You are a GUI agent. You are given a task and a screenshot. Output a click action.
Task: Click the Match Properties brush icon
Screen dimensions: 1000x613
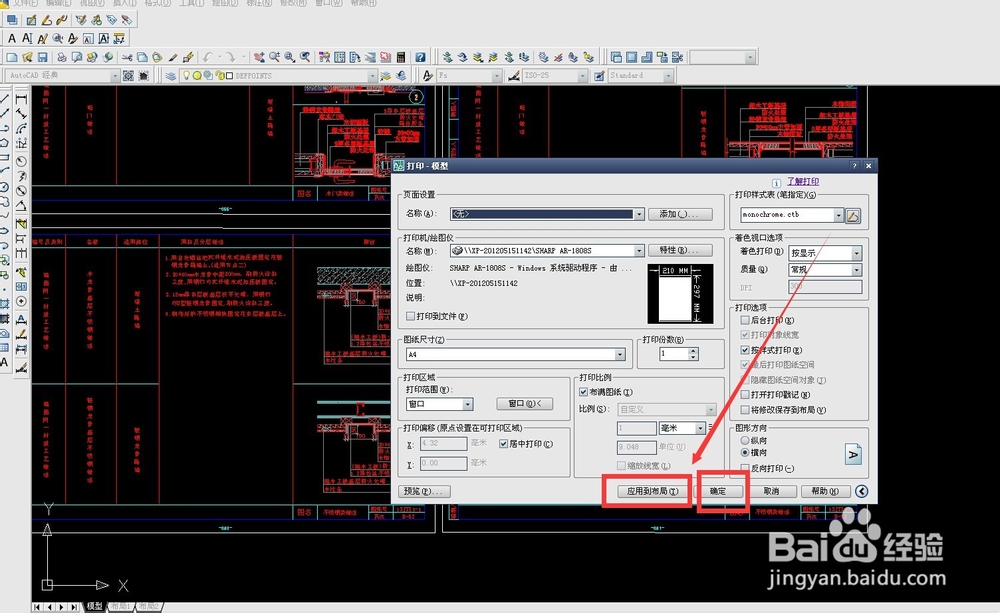(172, 57)
